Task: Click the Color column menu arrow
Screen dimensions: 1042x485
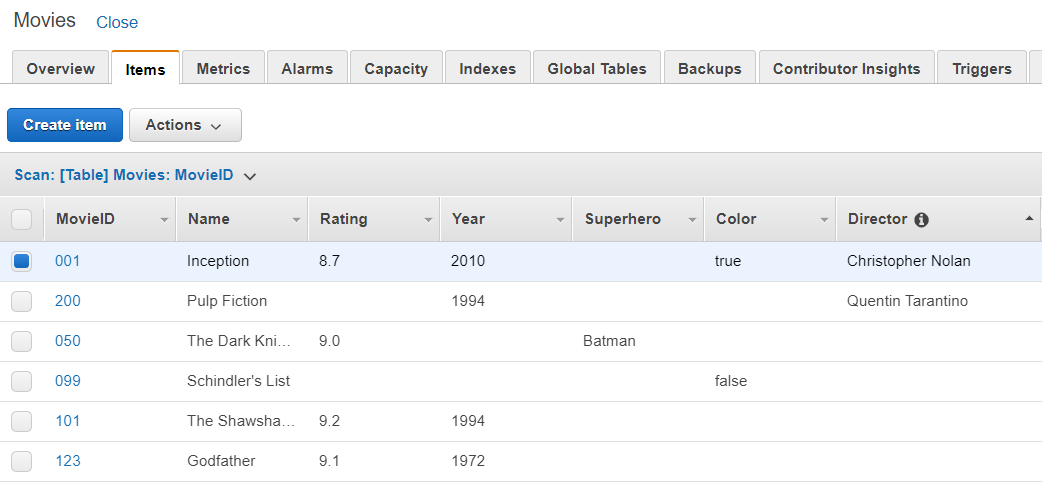Action: [824, 219]
